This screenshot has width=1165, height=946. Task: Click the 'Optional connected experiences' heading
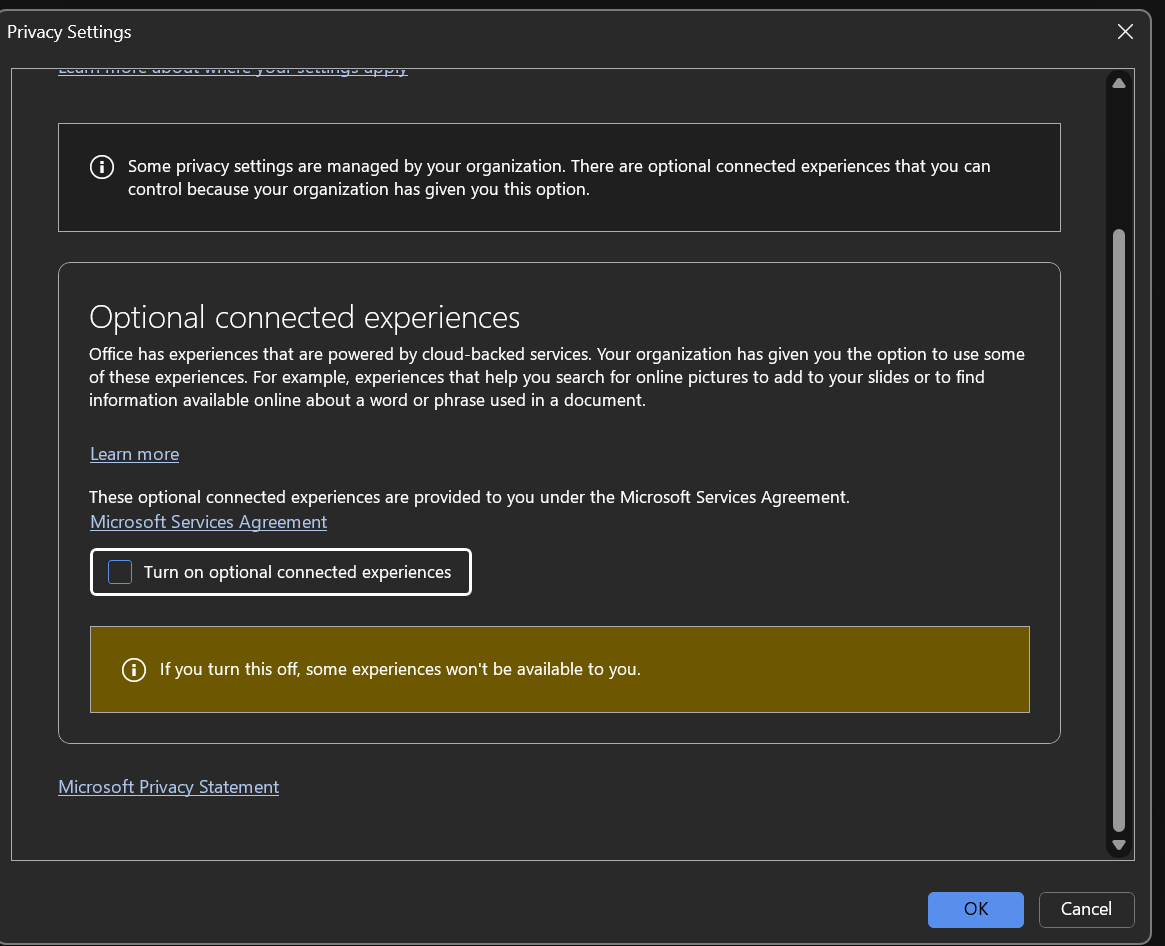304,317
